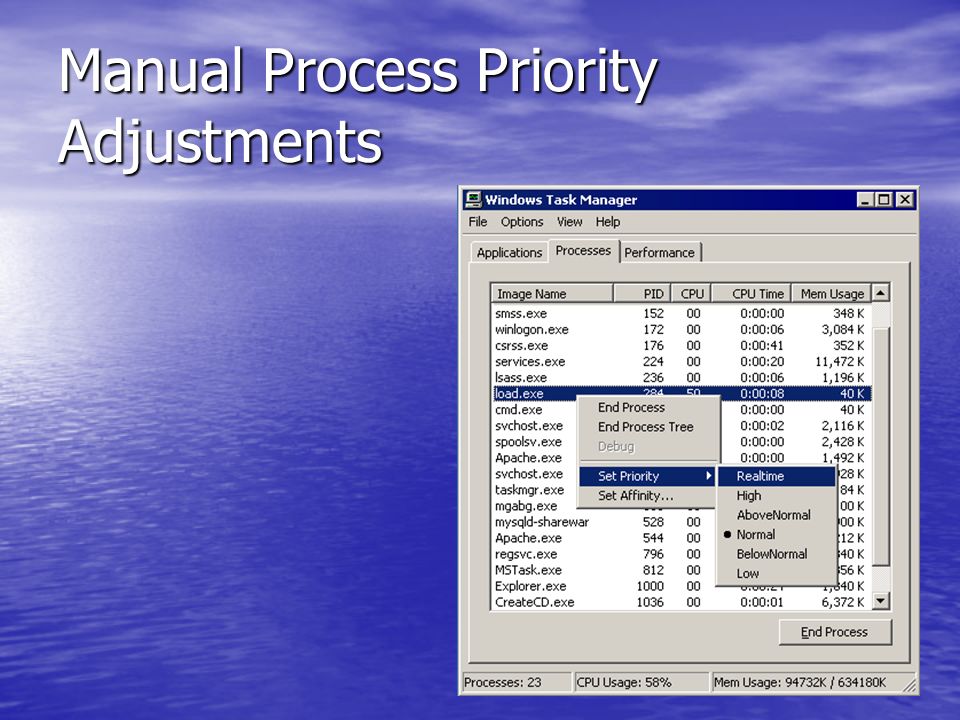Click the process list scrollbar thumb

(880, 447)
